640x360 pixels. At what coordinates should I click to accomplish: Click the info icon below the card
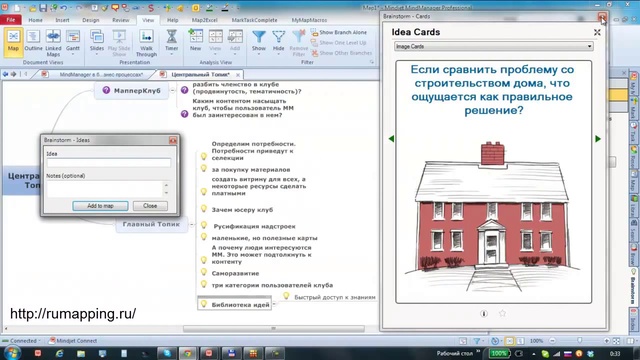[484, 313]
